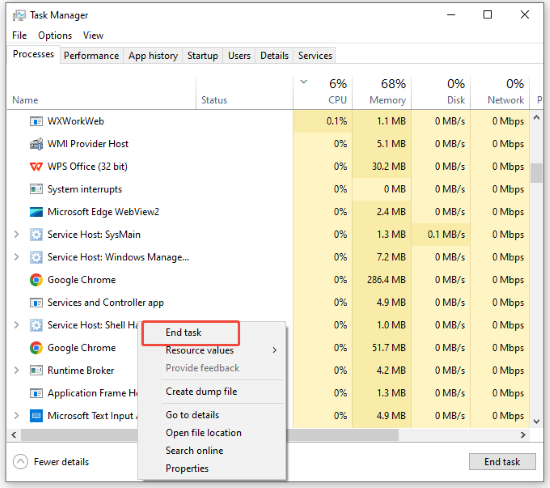Click the Task Manager title bar icon

coord(19,15)
